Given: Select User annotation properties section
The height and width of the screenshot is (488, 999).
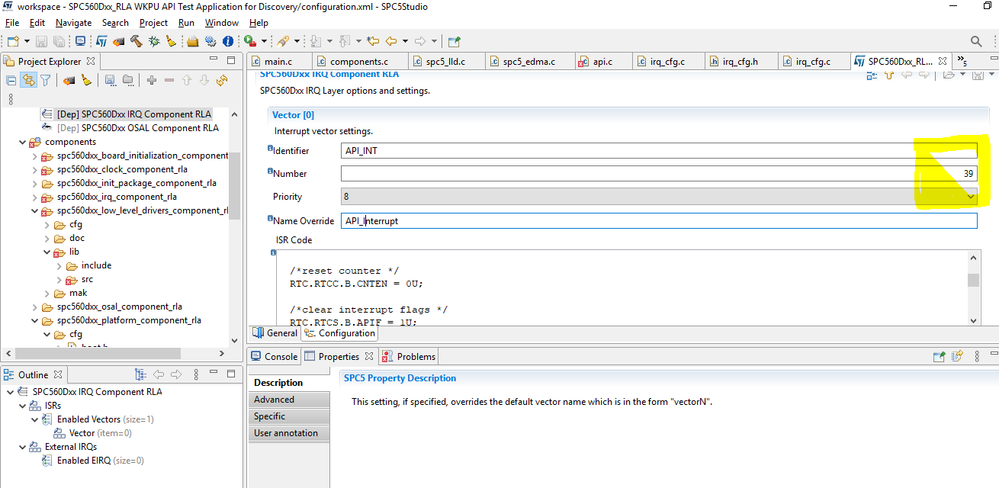Looking at the screenshot, I should coord(289,433).
